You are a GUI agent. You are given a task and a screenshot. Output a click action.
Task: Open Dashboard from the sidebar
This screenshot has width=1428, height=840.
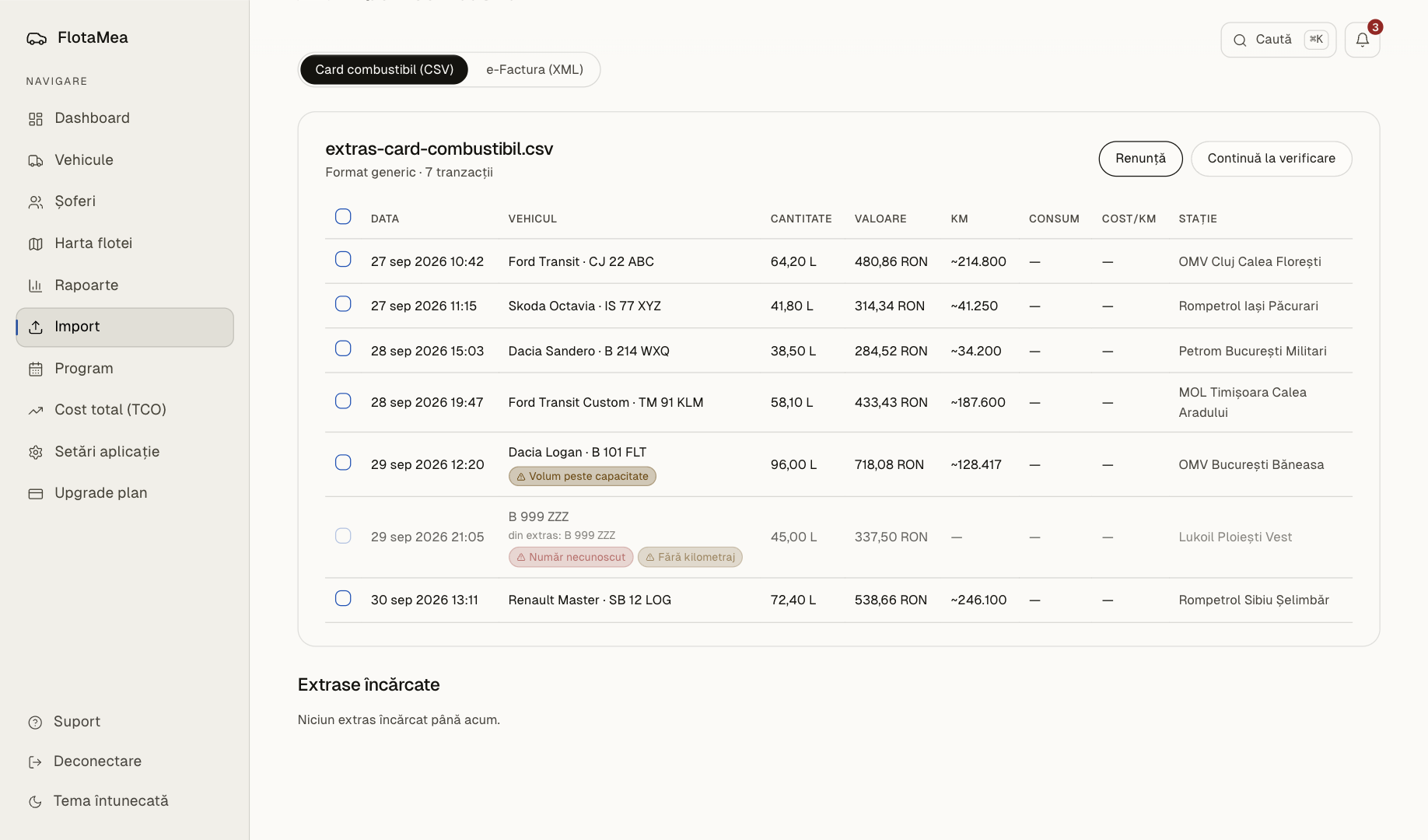[124, 118]
